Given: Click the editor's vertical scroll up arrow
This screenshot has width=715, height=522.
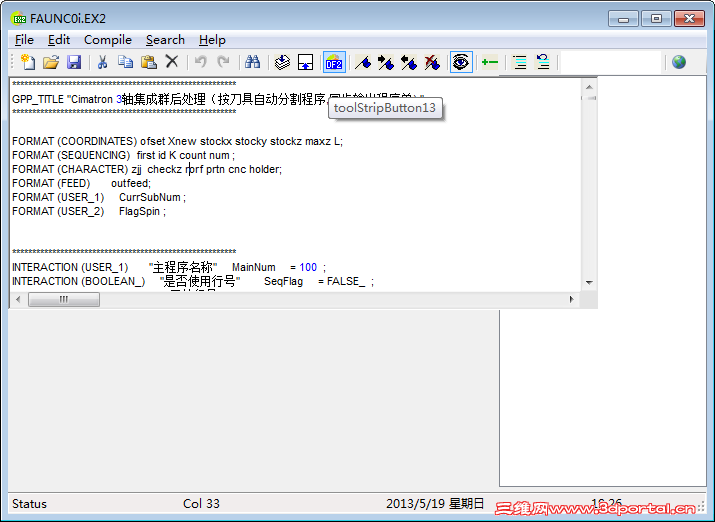Looking at the screenshot, I should (x=589, y=87).
